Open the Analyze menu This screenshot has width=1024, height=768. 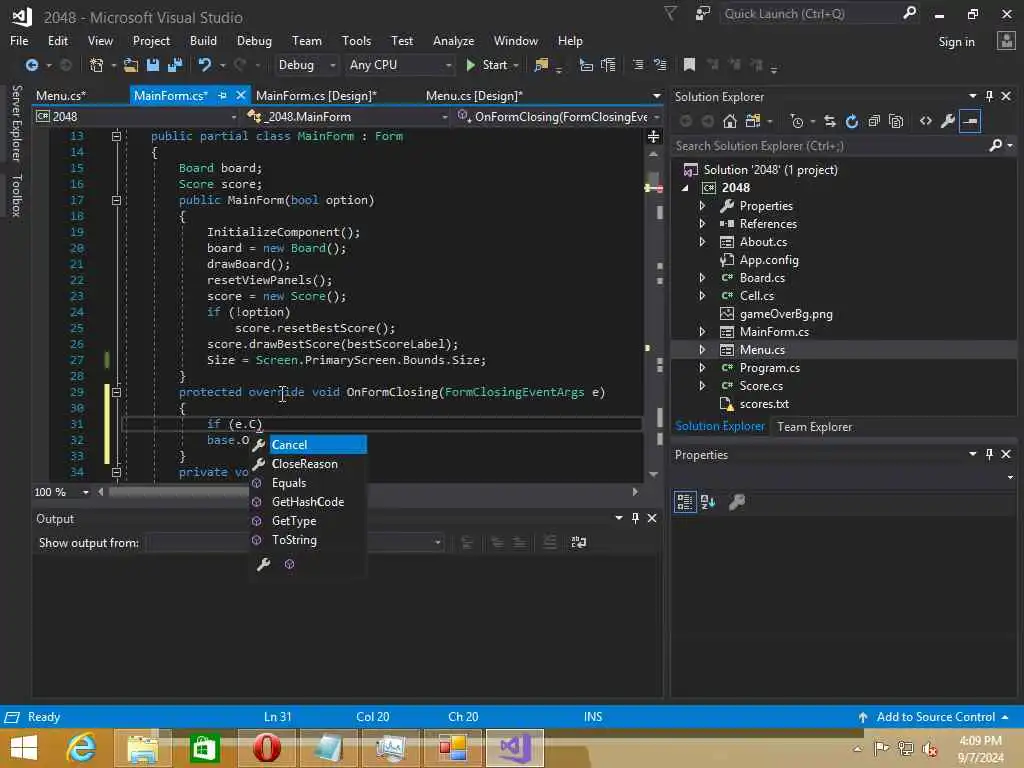pos(453,40)
